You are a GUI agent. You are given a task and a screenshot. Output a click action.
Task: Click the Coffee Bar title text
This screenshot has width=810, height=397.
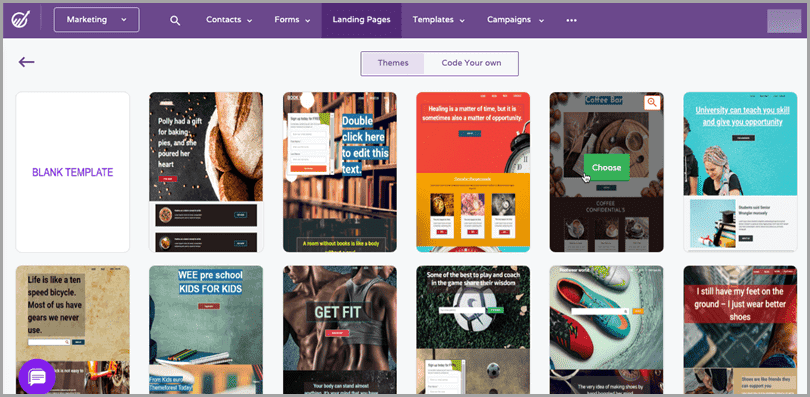603,100
